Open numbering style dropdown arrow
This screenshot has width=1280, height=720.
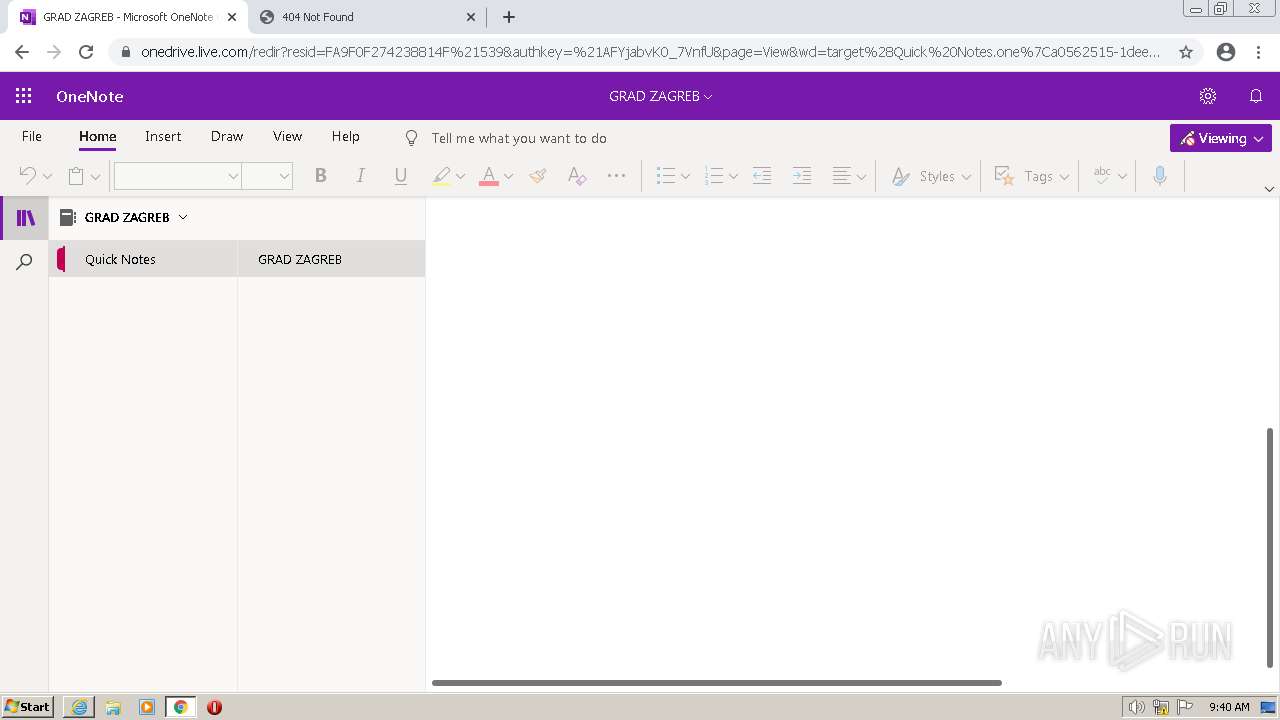tap(733, 176)
